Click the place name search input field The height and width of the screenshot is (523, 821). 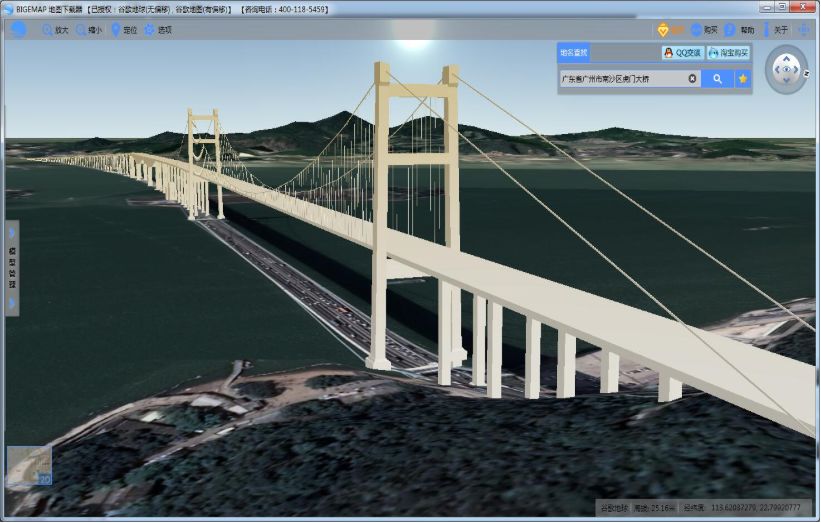click(x=620, y=78)
